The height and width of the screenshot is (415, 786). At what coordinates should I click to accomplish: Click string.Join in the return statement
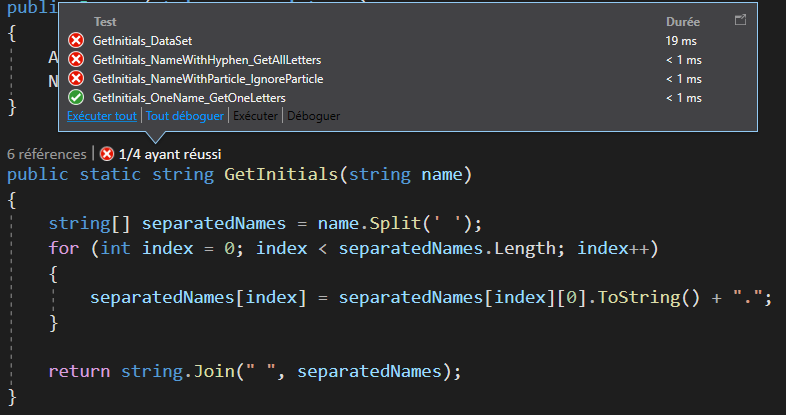click(177, 371)
